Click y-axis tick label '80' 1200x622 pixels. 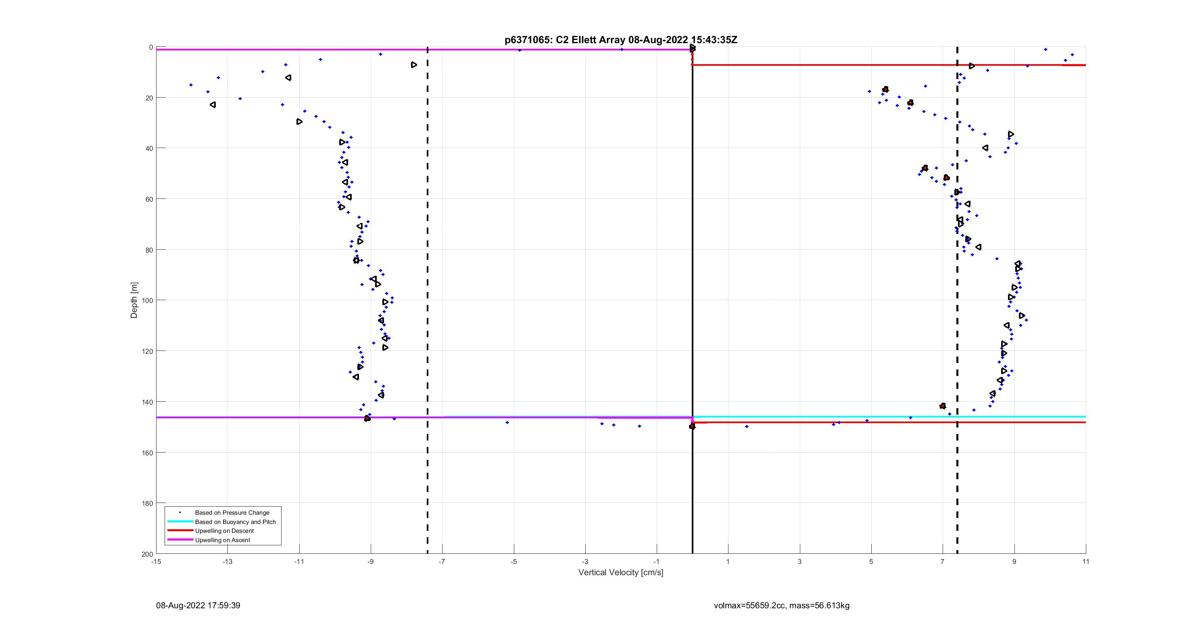(148, 250)
